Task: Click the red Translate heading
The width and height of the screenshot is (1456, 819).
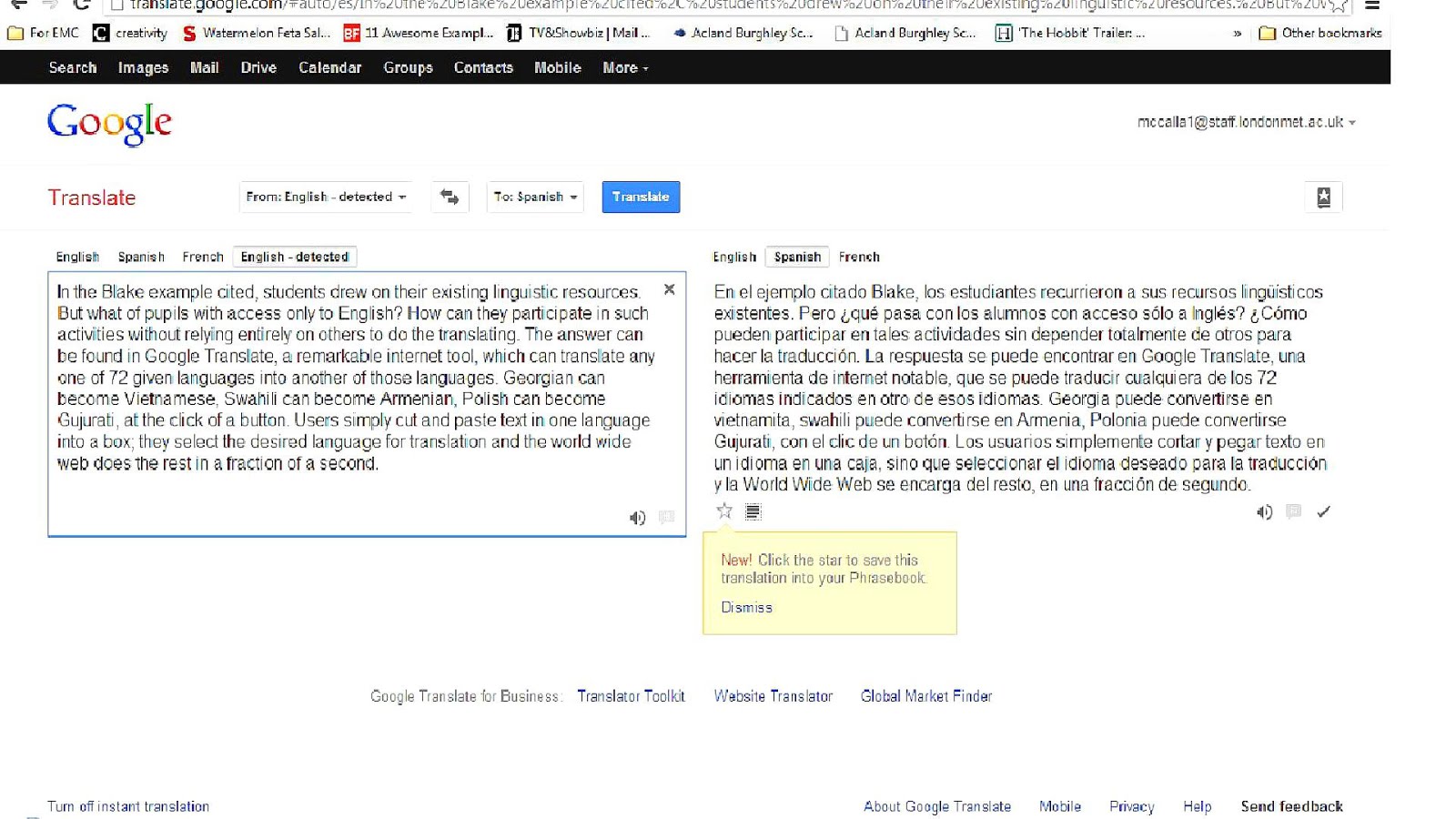Action: [92, 197]
